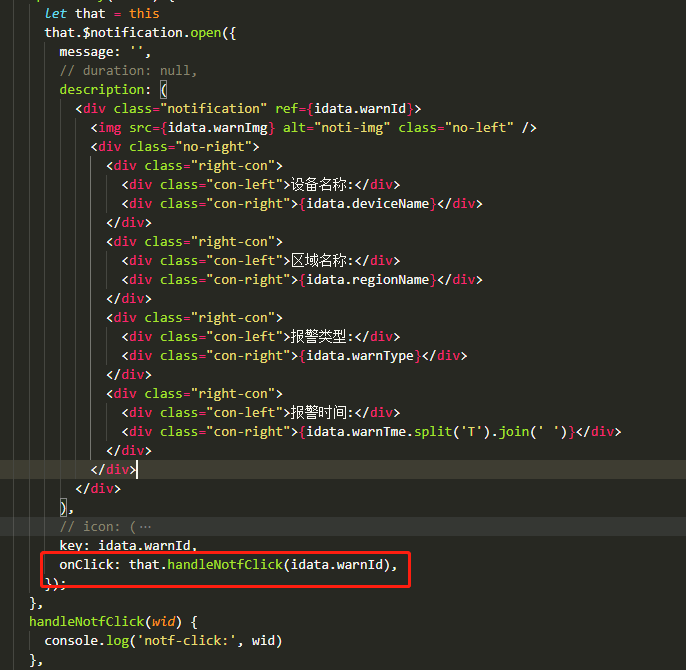
Task: Click the '区域名称:' label text
Action: (x=322, y=261)
